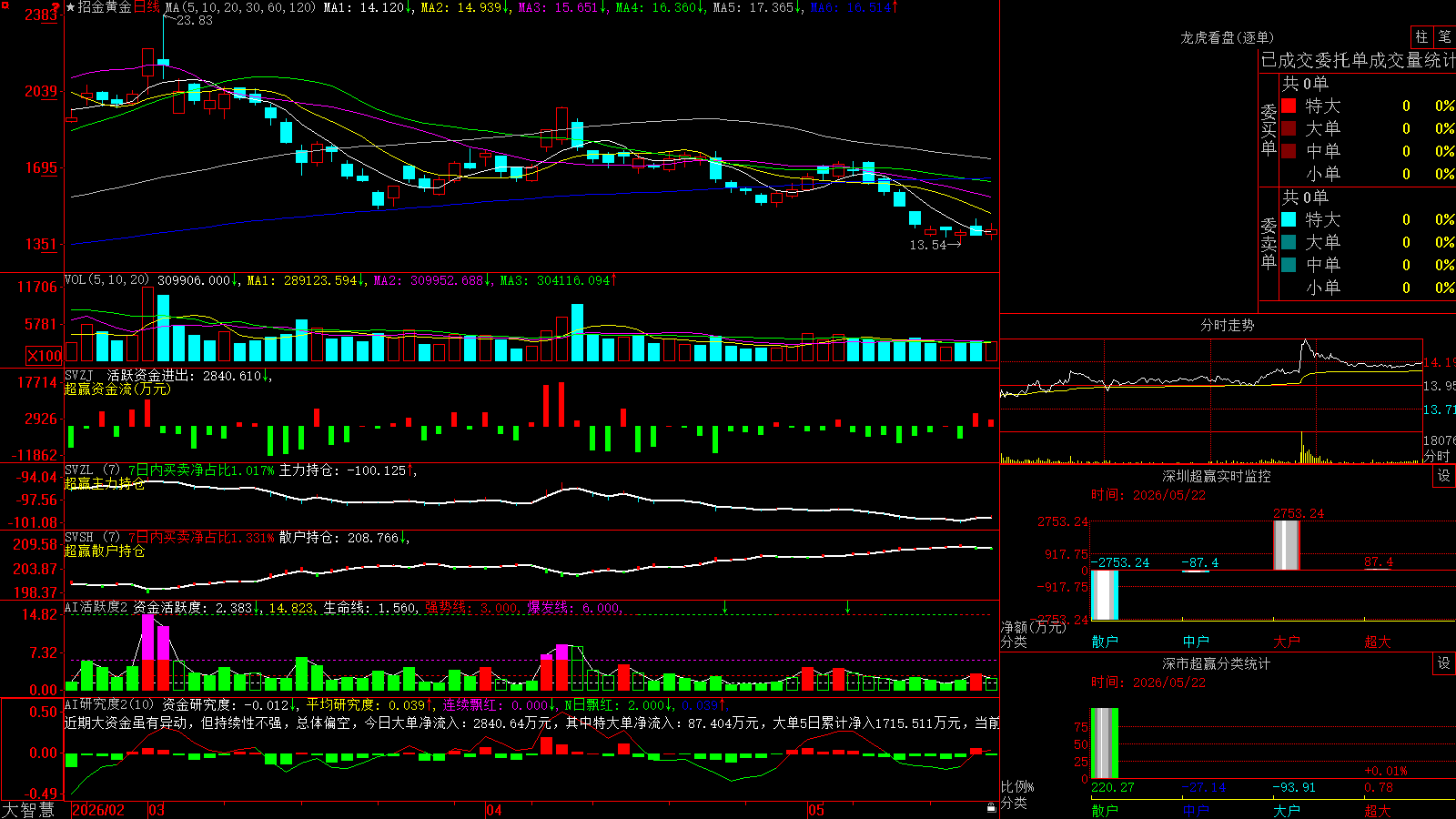Click the teal 大单 sell-order color swatch
The width and height of the screenshot is (1456, 819).
pyautogui.click(x=1289, y=242)
